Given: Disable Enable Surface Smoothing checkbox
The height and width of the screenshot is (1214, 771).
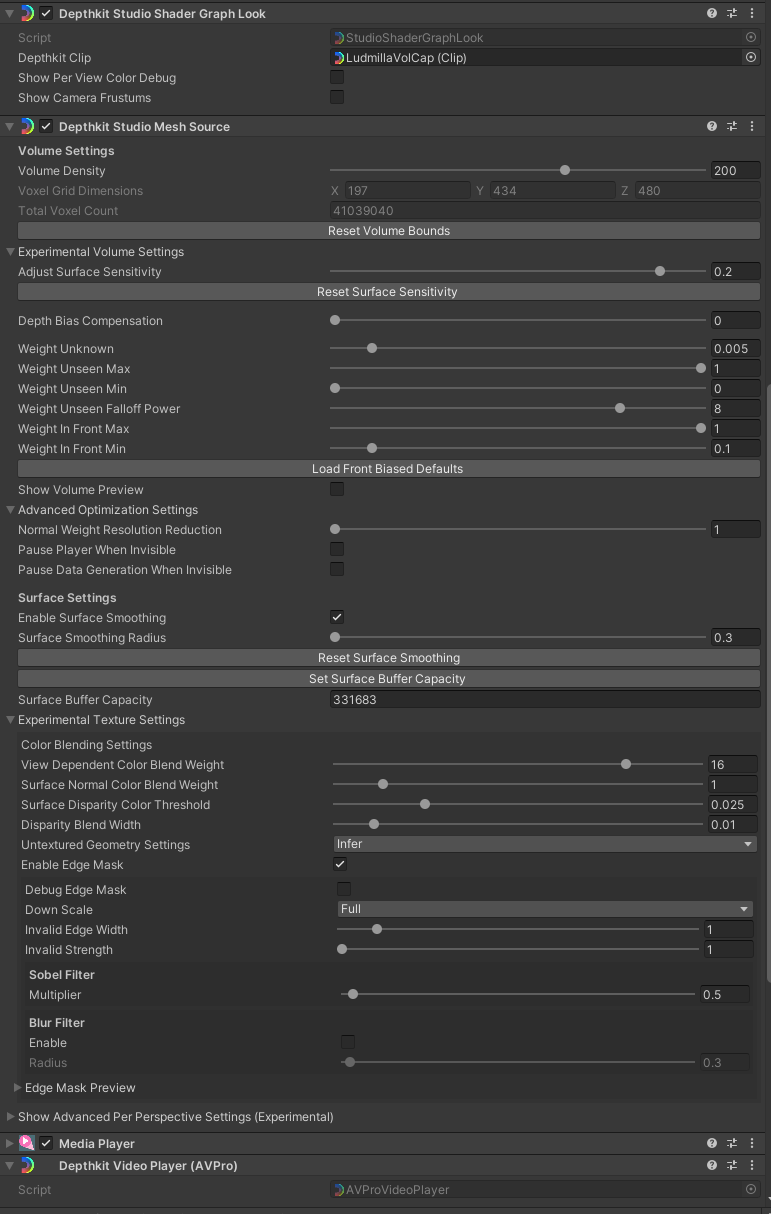Looking at the screenshot, I should tap(337, 618).
